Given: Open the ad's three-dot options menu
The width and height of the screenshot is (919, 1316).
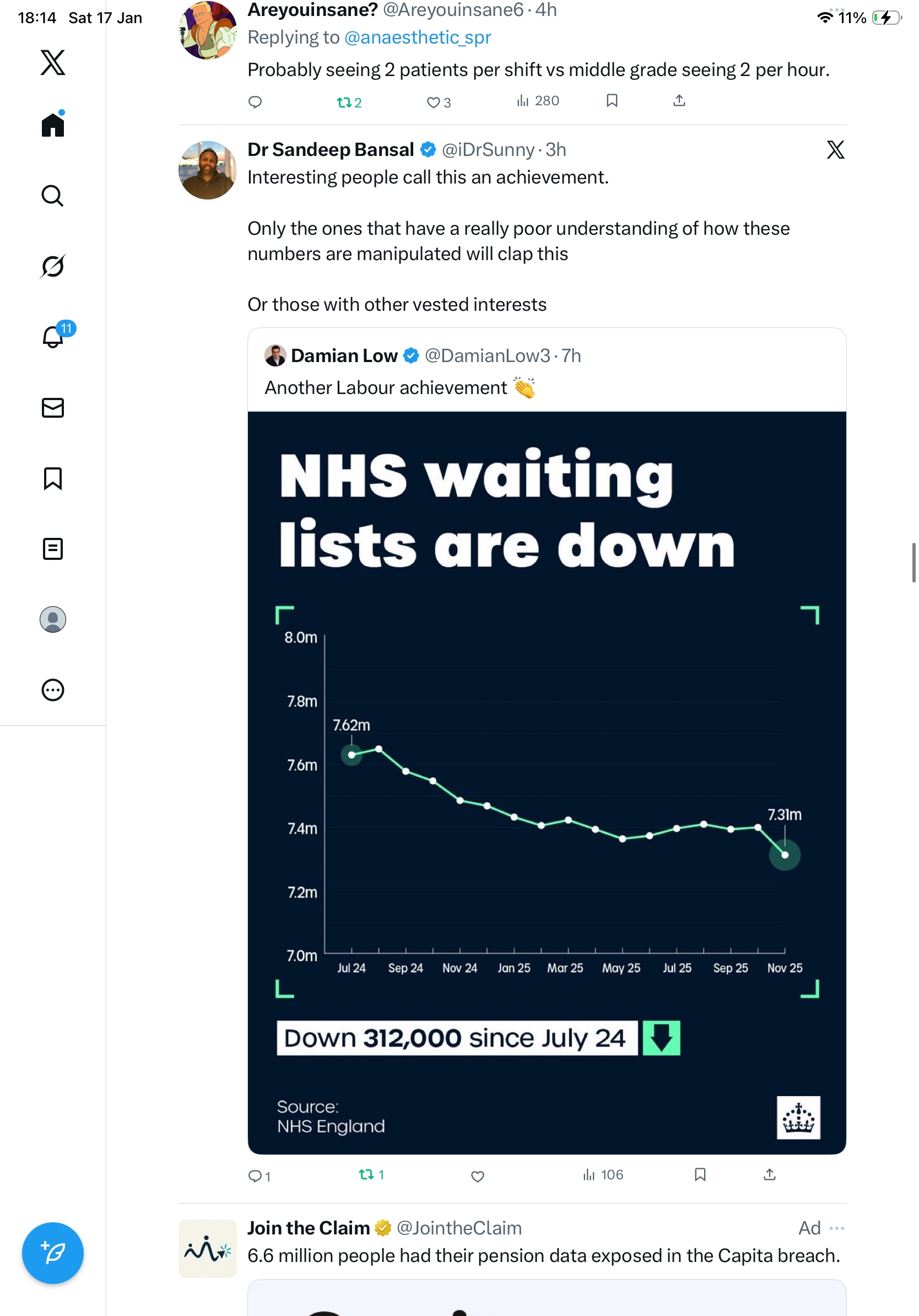Looking at the screenshot, I should coord(836,1228).
